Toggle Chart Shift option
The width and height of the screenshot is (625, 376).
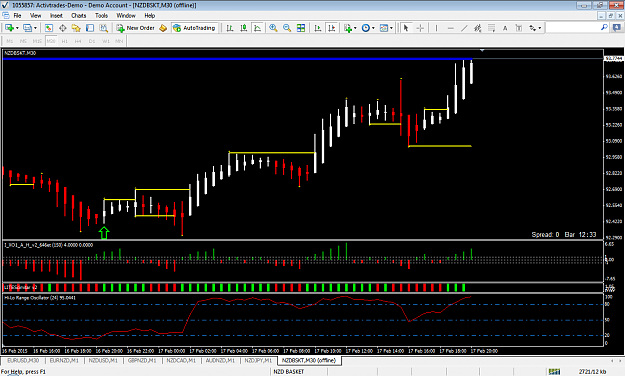point(331,28)
